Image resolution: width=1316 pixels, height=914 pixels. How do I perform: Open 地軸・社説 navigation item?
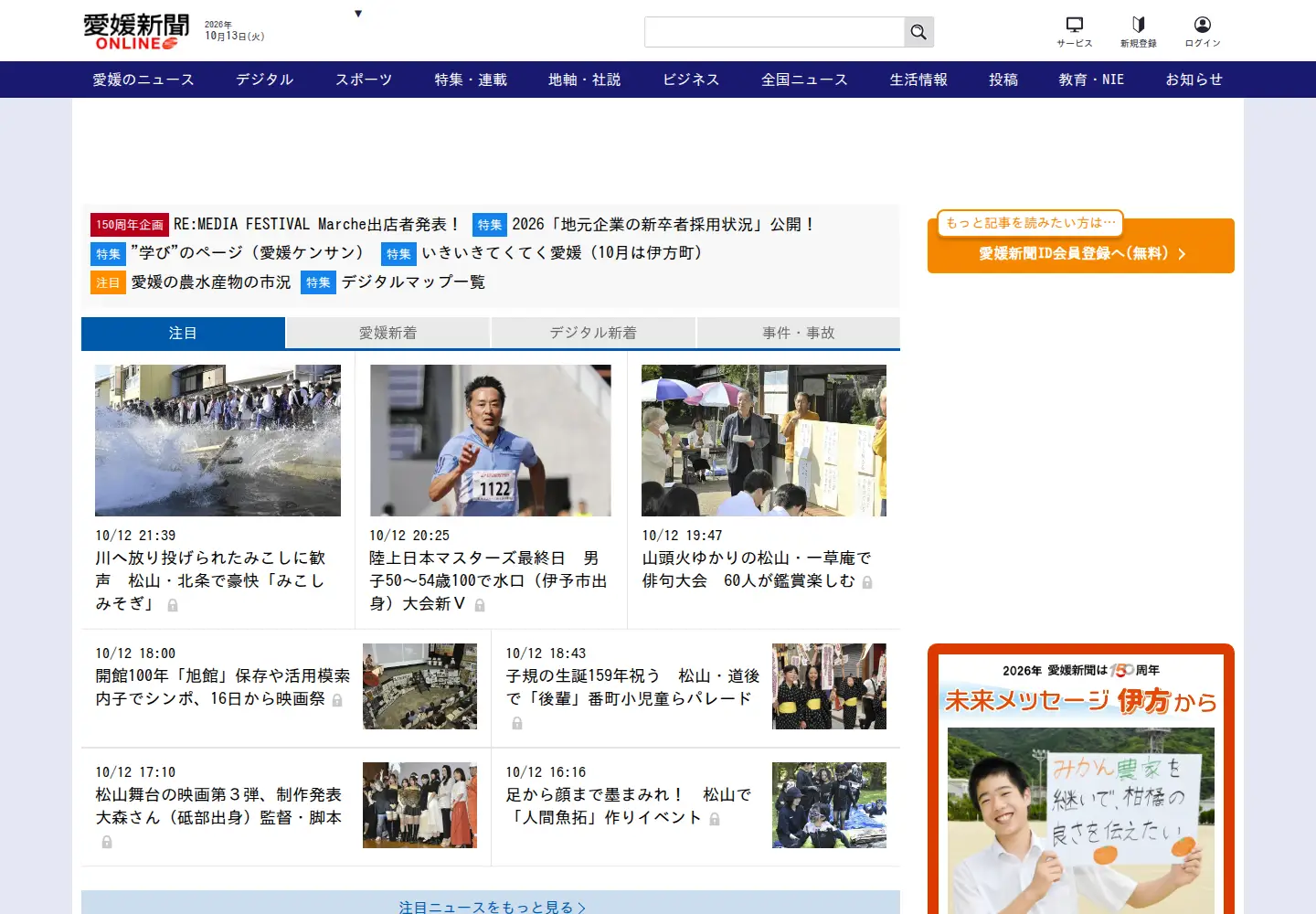point(585,80)
